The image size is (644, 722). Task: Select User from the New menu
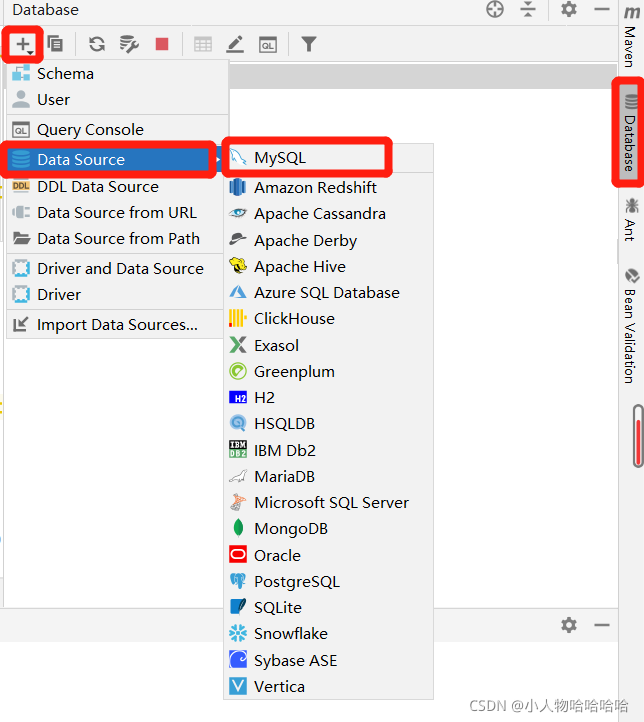(118, 99)
